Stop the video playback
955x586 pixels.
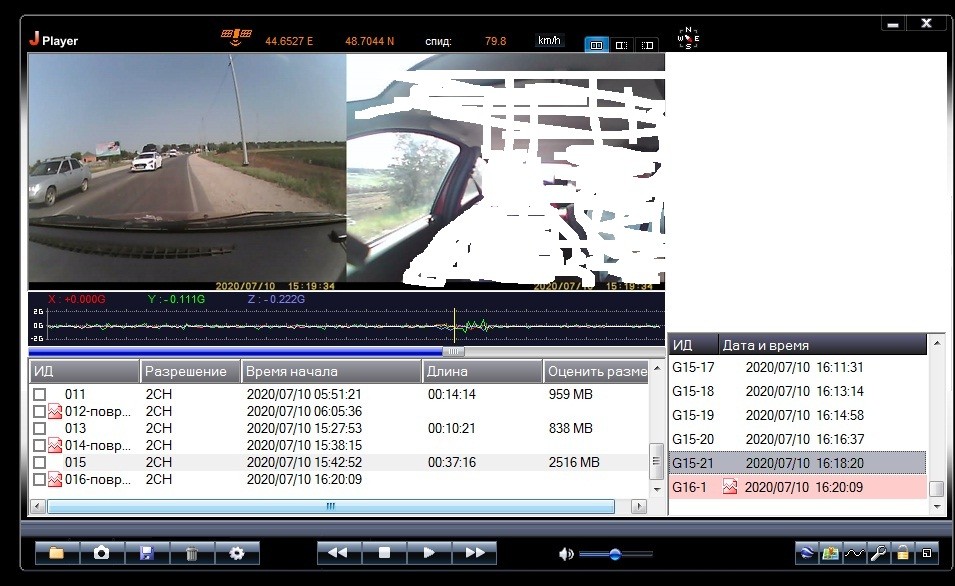coord(384,553)
